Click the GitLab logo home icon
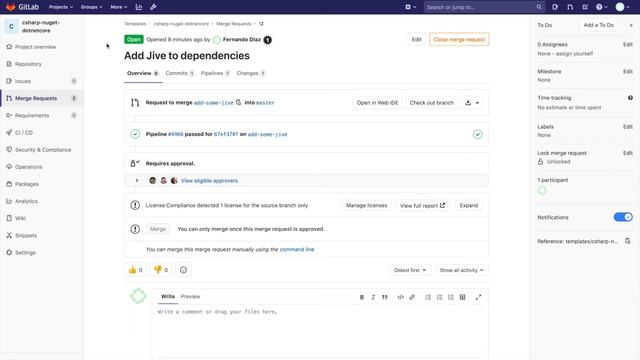Image resolution: width=640 pixels, height=360 pixels. pos(11,7)
